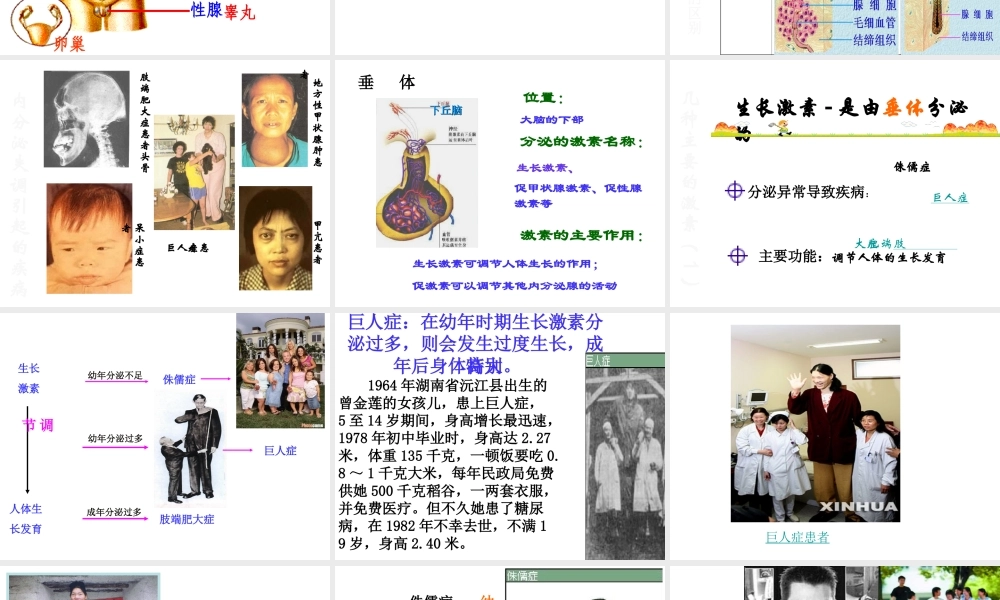Click the tall man and short man illustration
Screen dimensions: 1000x600
click(x=191, y=449)
